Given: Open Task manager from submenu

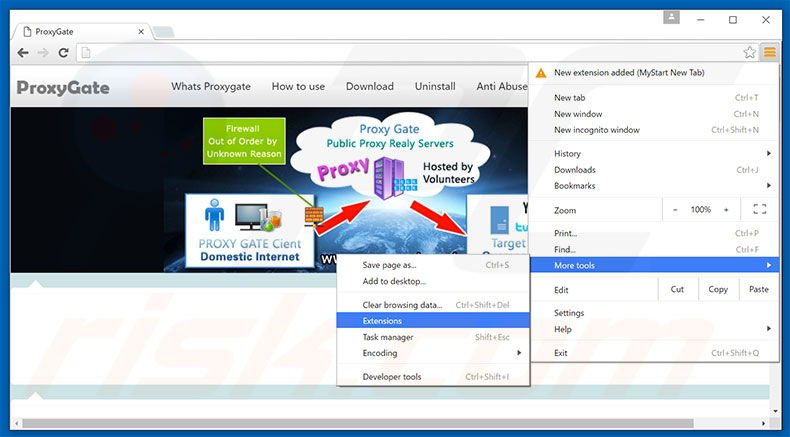Looking at the screenshot, I should pos(433,337).
